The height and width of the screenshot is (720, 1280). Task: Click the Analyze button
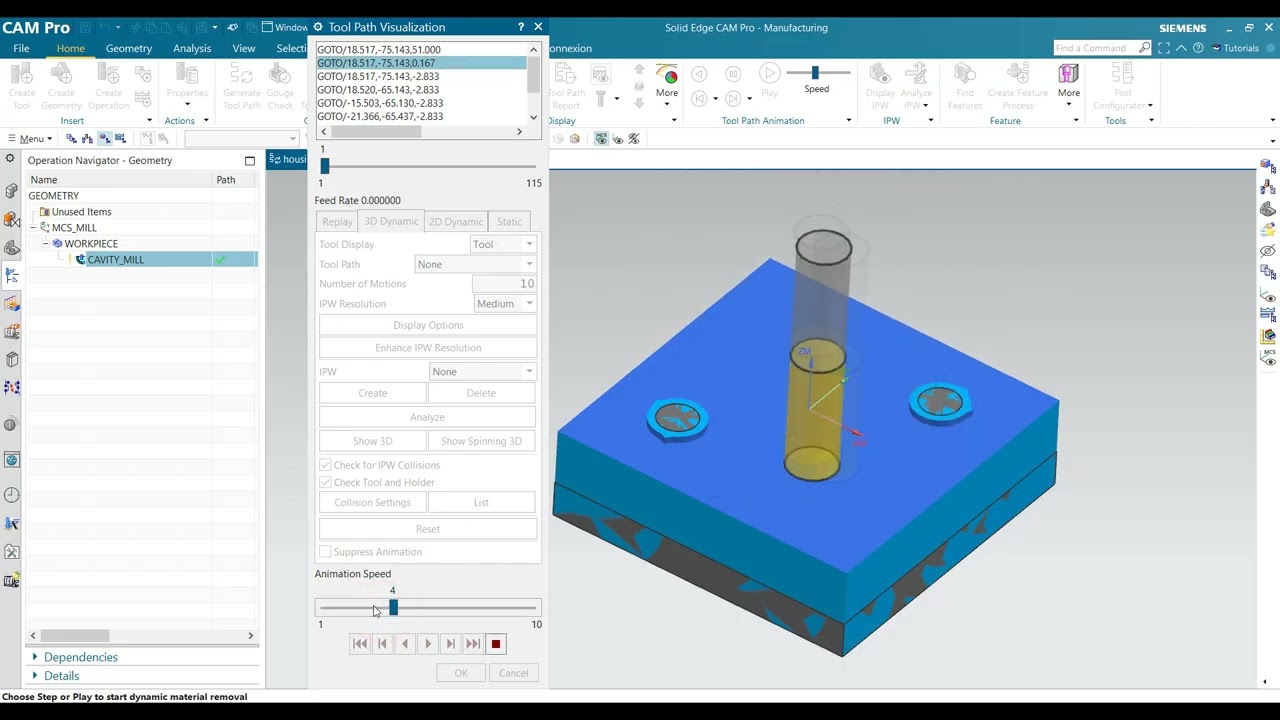point(428,417)
